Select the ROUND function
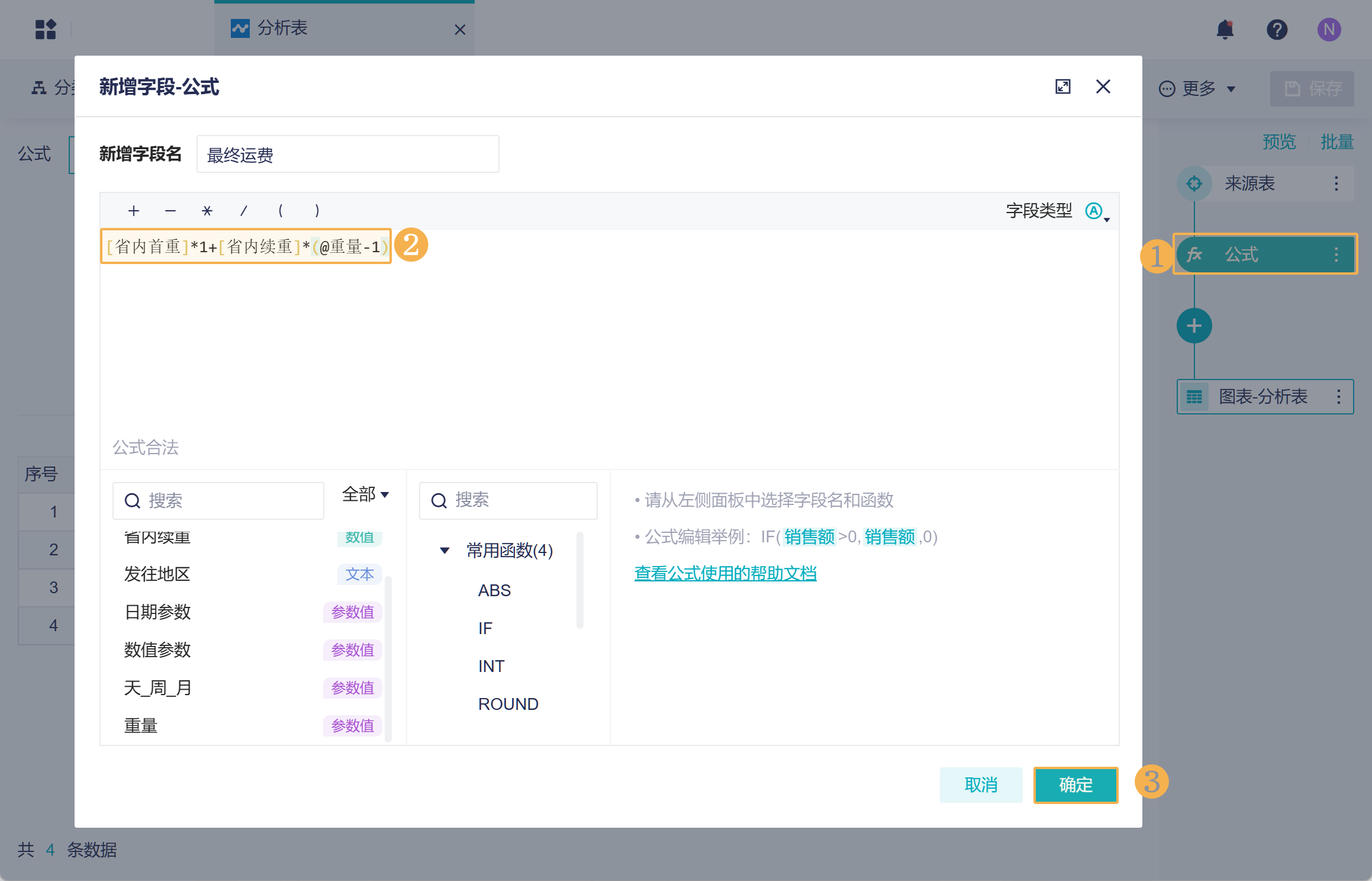The image size is (1372, 881). click(x=508, y=704)
